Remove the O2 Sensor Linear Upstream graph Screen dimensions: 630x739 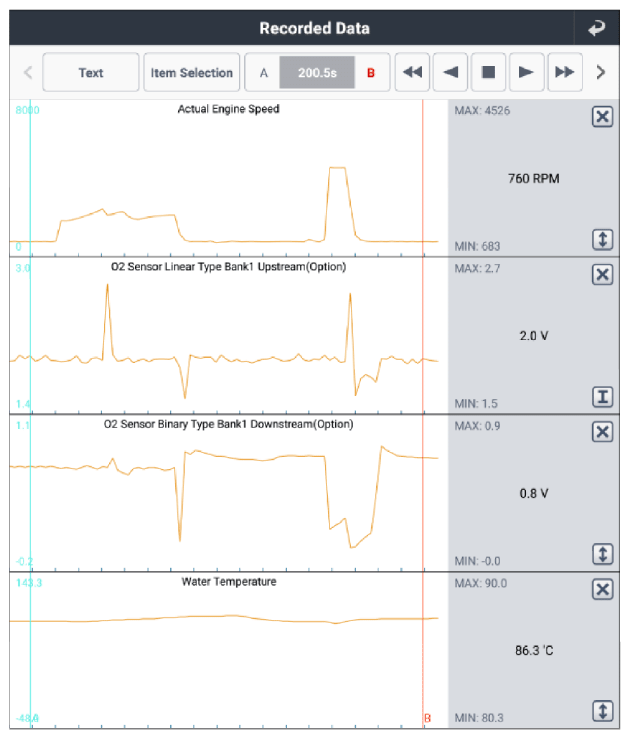click(602, 274)
